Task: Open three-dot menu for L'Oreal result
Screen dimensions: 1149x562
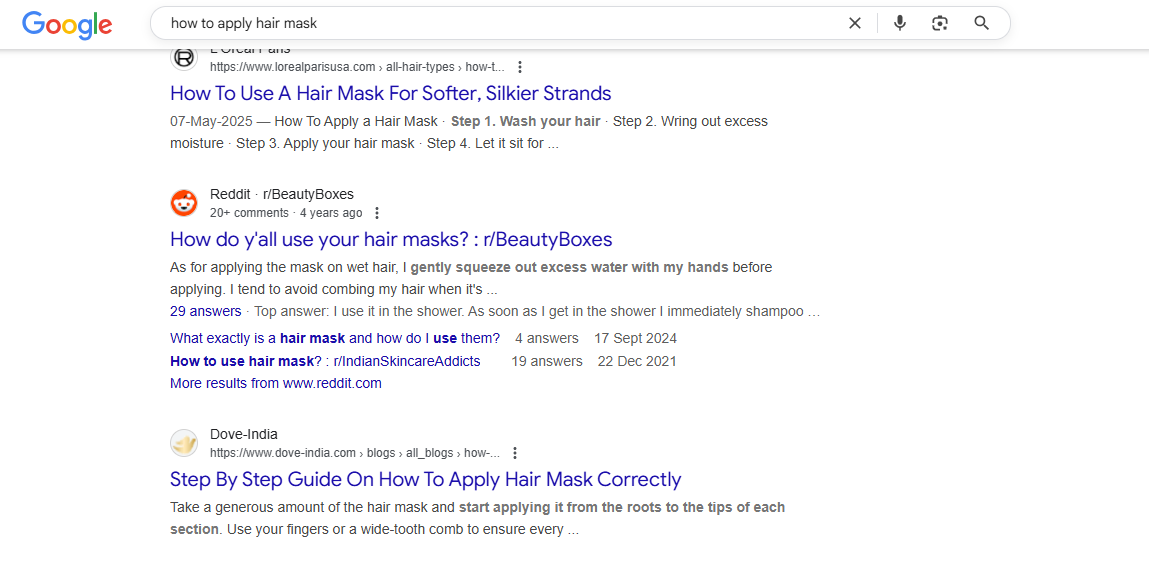Action: (x=520, y=67)
